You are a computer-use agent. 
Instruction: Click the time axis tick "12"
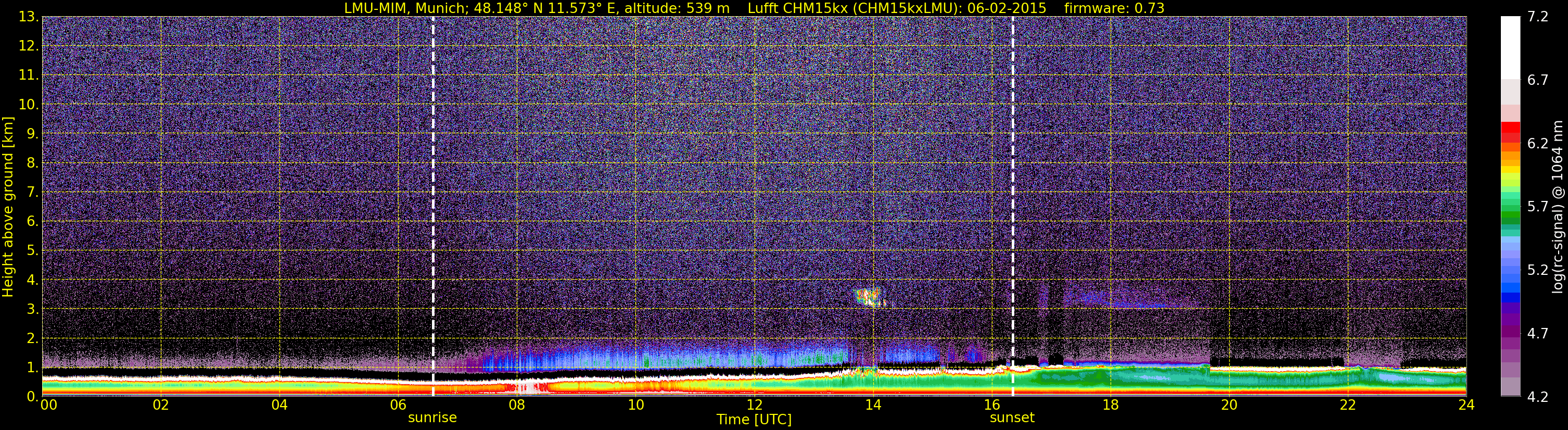point(754,405)
